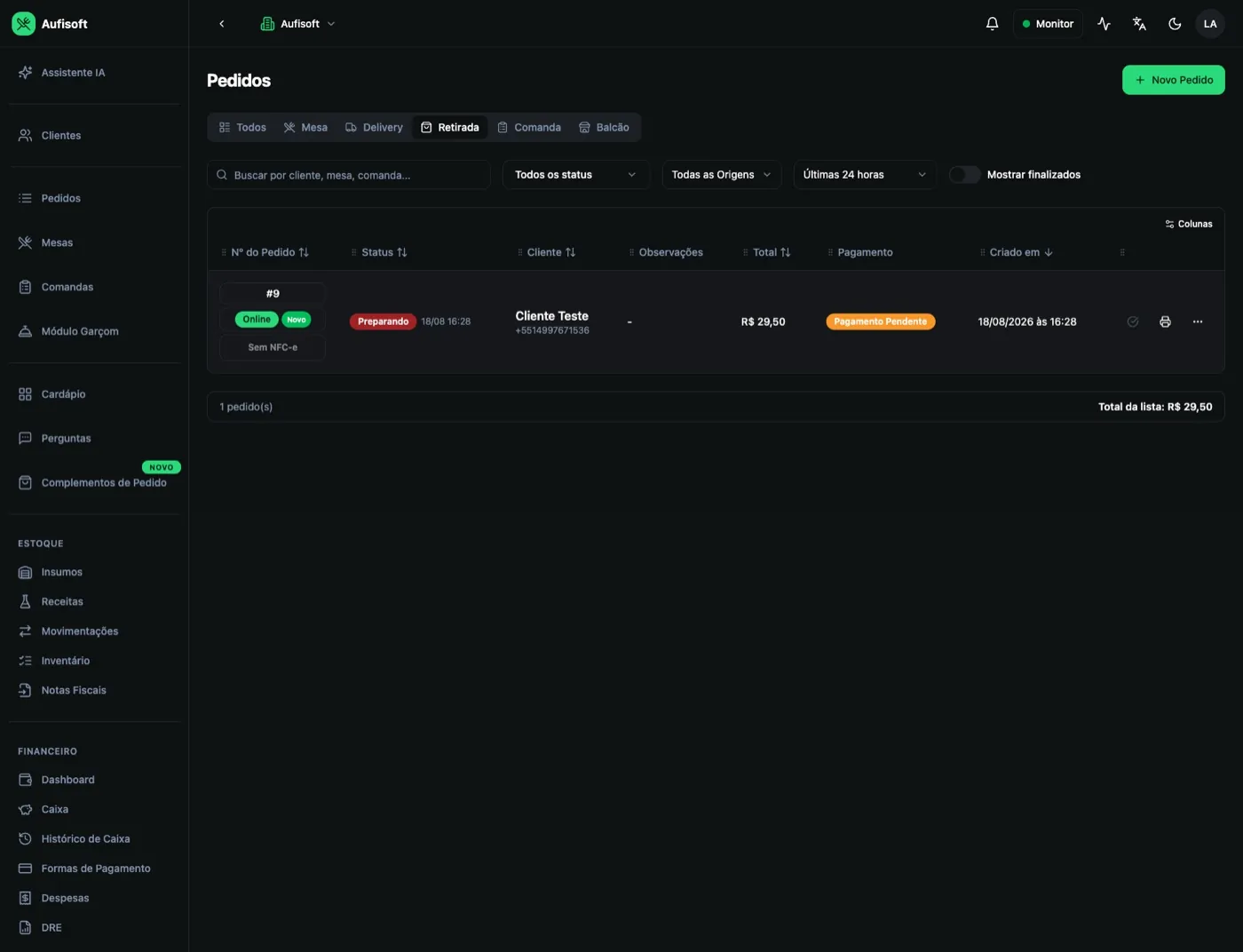Click the Preparando status badge
1243x952 pixels.
[383, 321]
